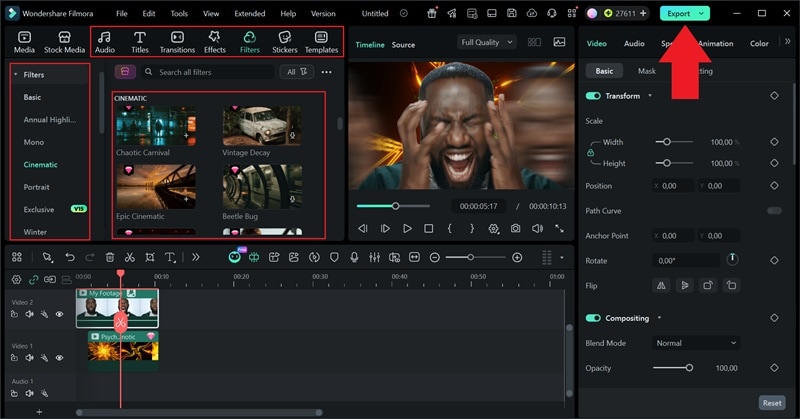Click the Stop square button

click(429, 229)
